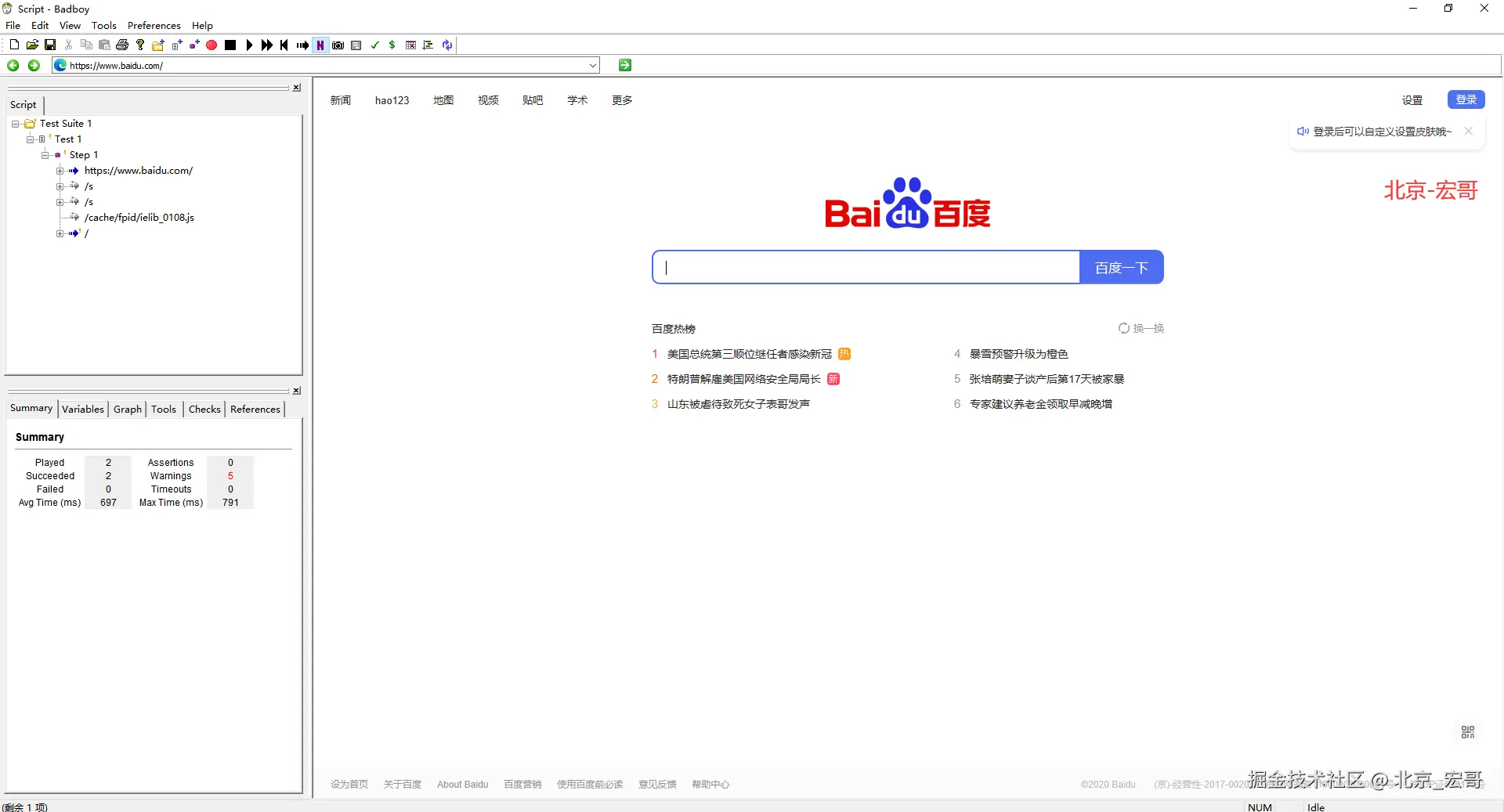Collapse the Test 1 tree node

[31, 139]
